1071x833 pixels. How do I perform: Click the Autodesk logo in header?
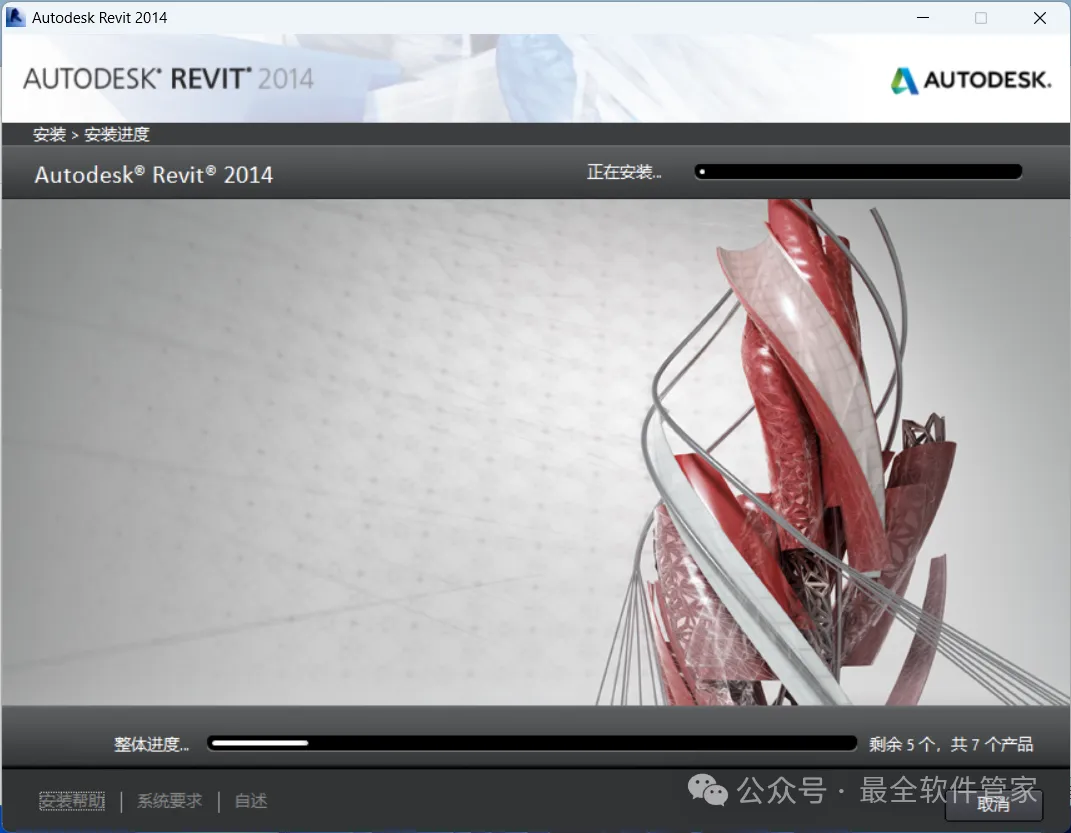point(971,81)
